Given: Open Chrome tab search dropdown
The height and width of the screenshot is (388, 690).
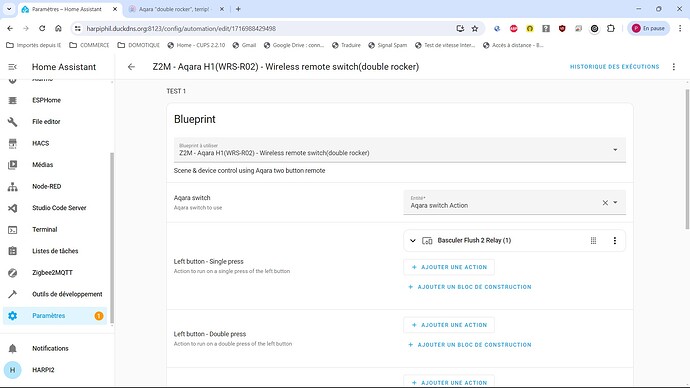Looking at the screenshot, I should tap(9, 9).
